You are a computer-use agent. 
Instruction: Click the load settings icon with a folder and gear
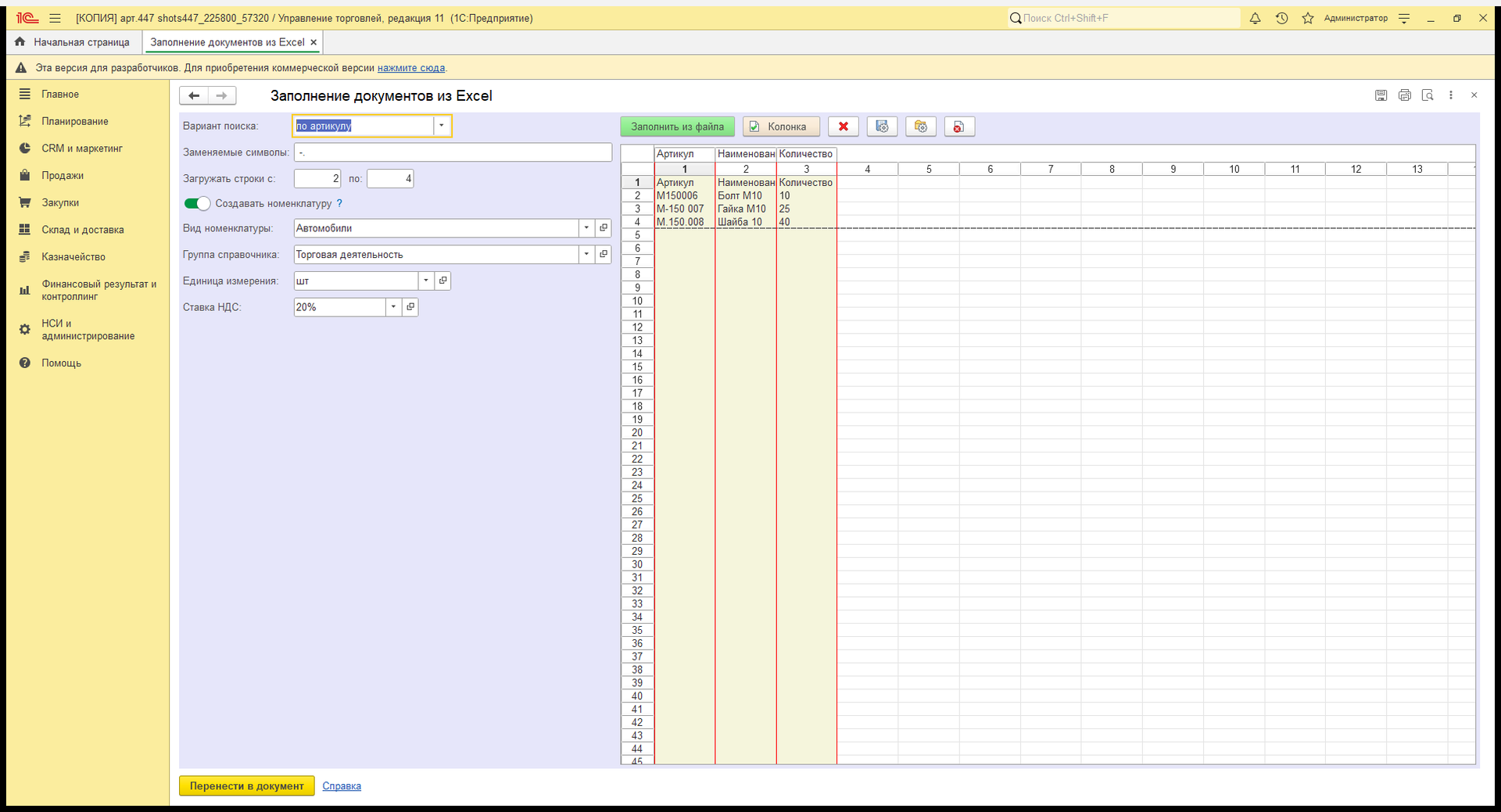click(920, 127)
